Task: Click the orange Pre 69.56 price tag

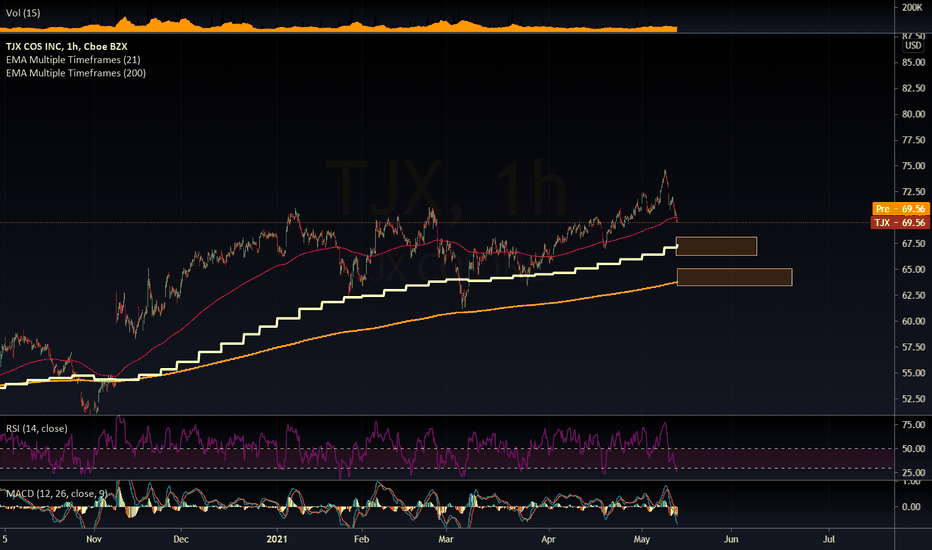Action: point(900,209)
